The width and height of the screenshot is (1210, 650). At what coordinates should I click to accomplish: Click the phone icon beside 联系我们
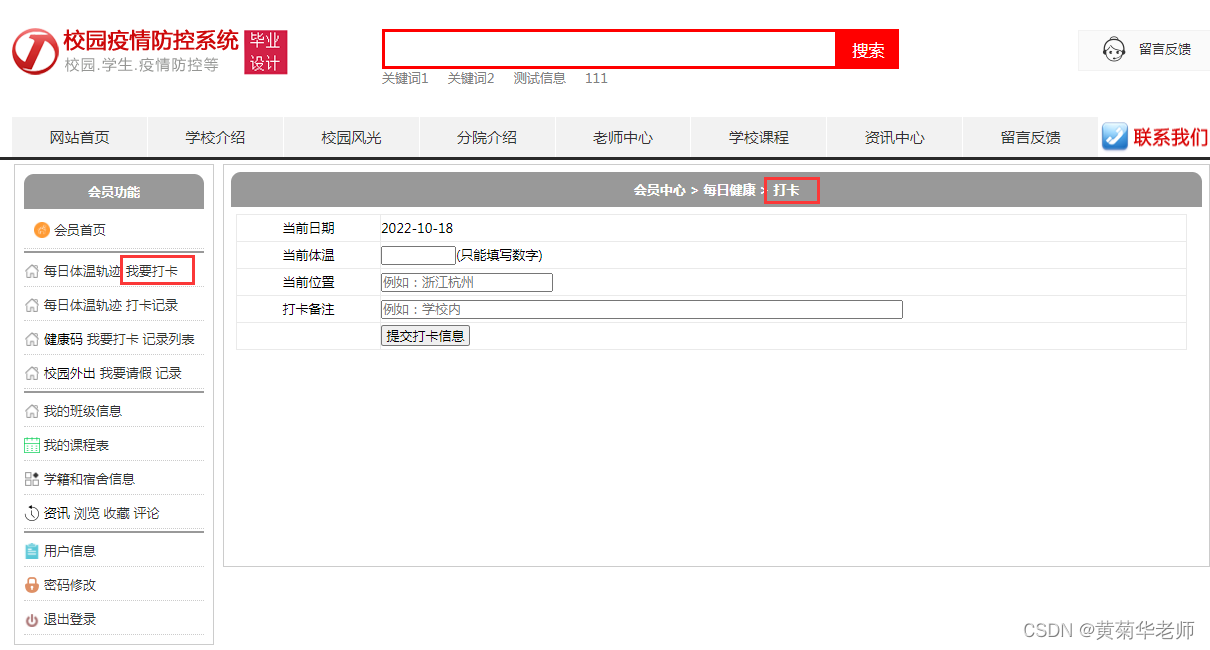coord(1115,137)
